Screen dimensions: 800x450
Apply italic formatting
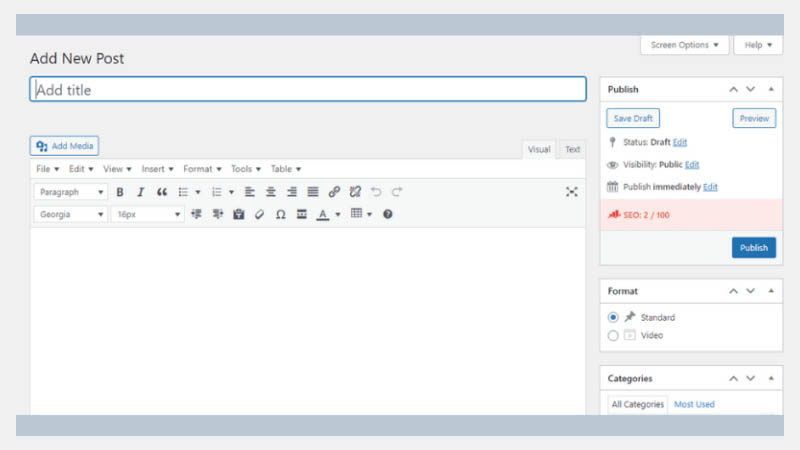coord(141,192)
